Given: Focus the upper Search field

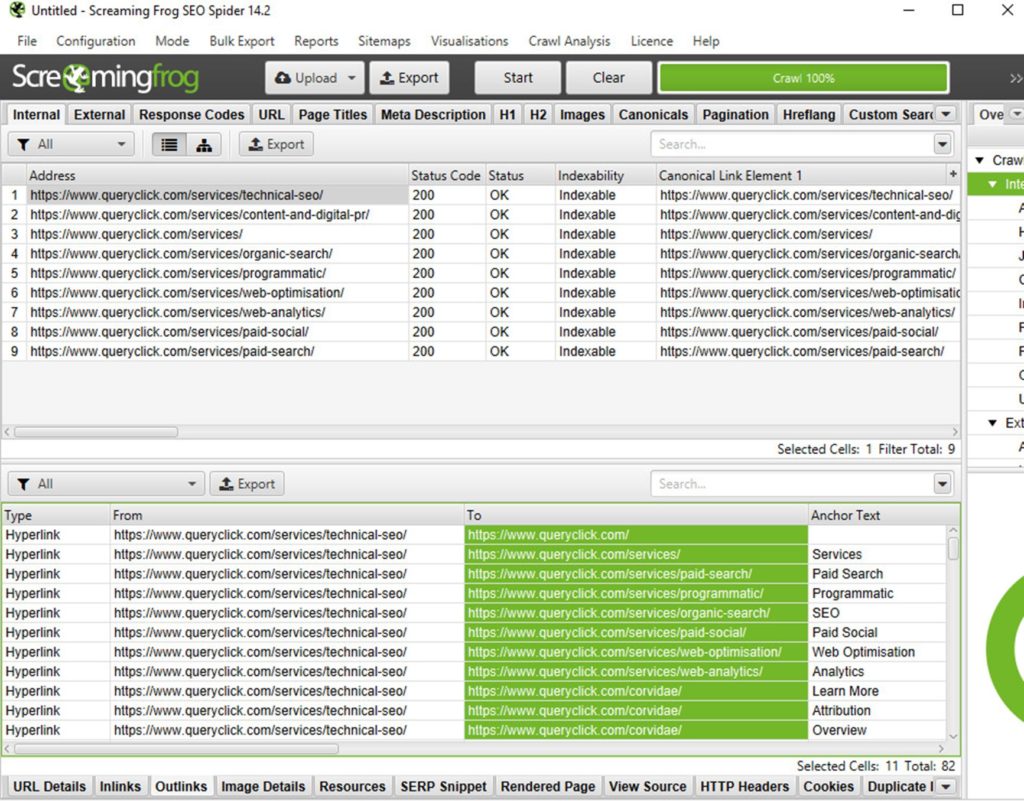Looking at the screenshot, I should pos(793,144).
